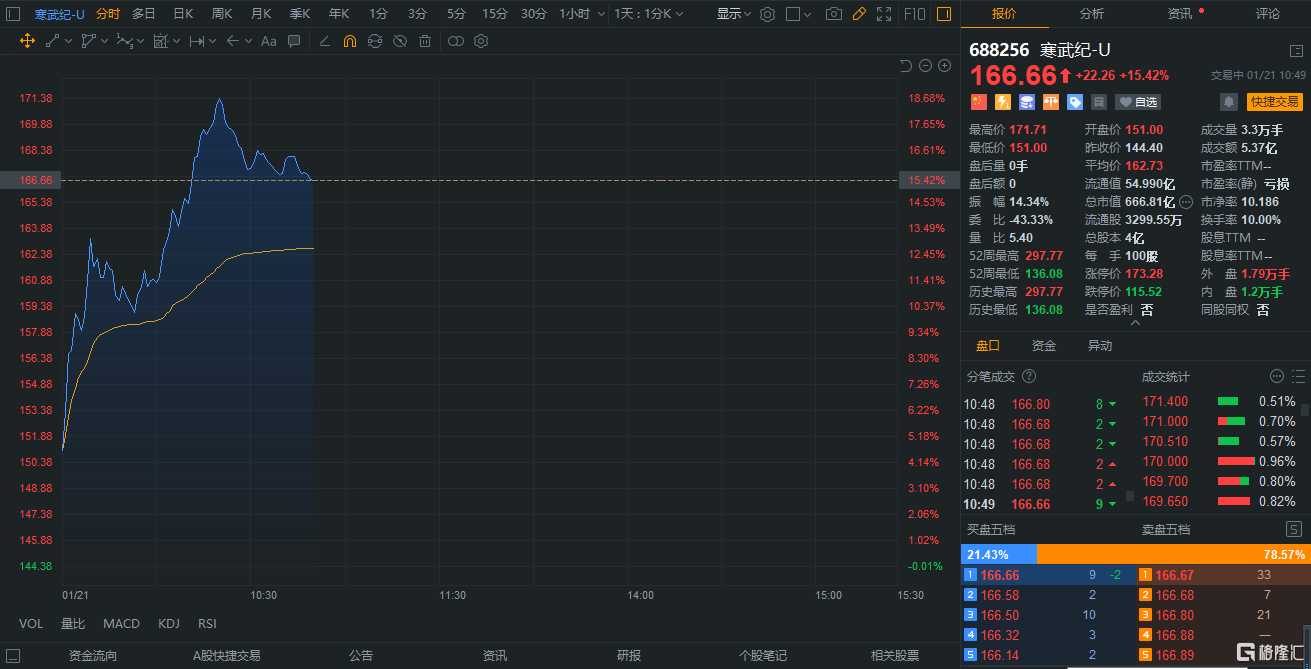The image size is (1311, 669).
Task: Switch to the 资金 capital tab
Action: pyautogui.click(x=1044, y=346)
